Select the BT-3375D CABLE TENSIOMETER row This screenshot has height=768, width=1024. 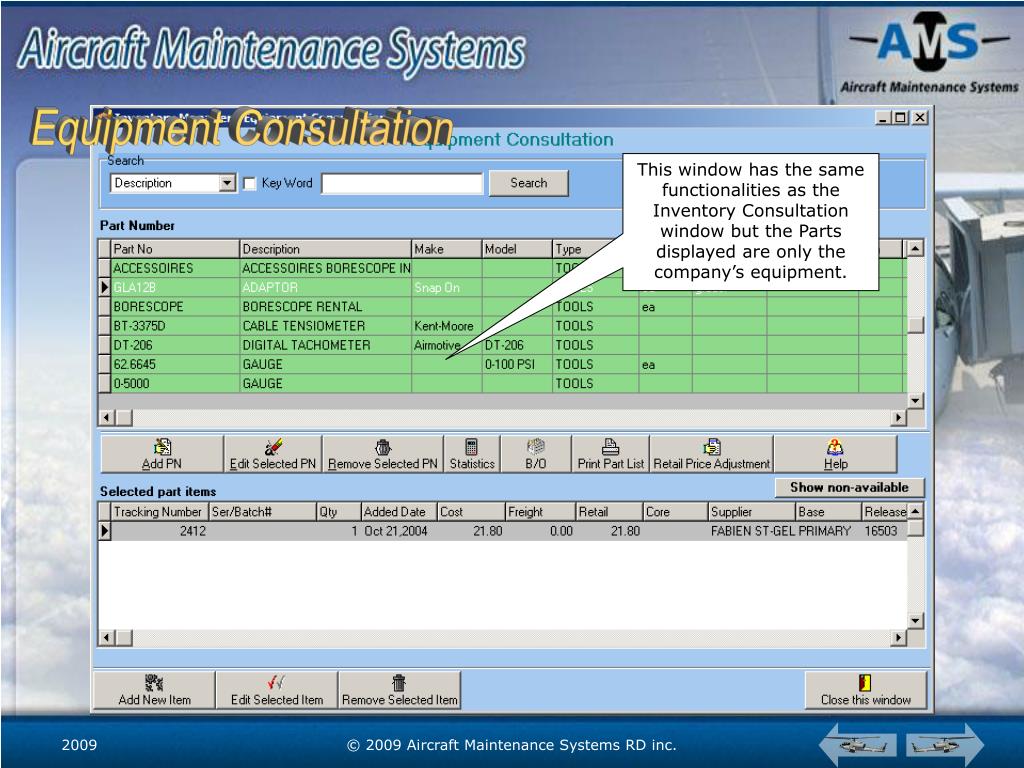click(x=502, y=326)
